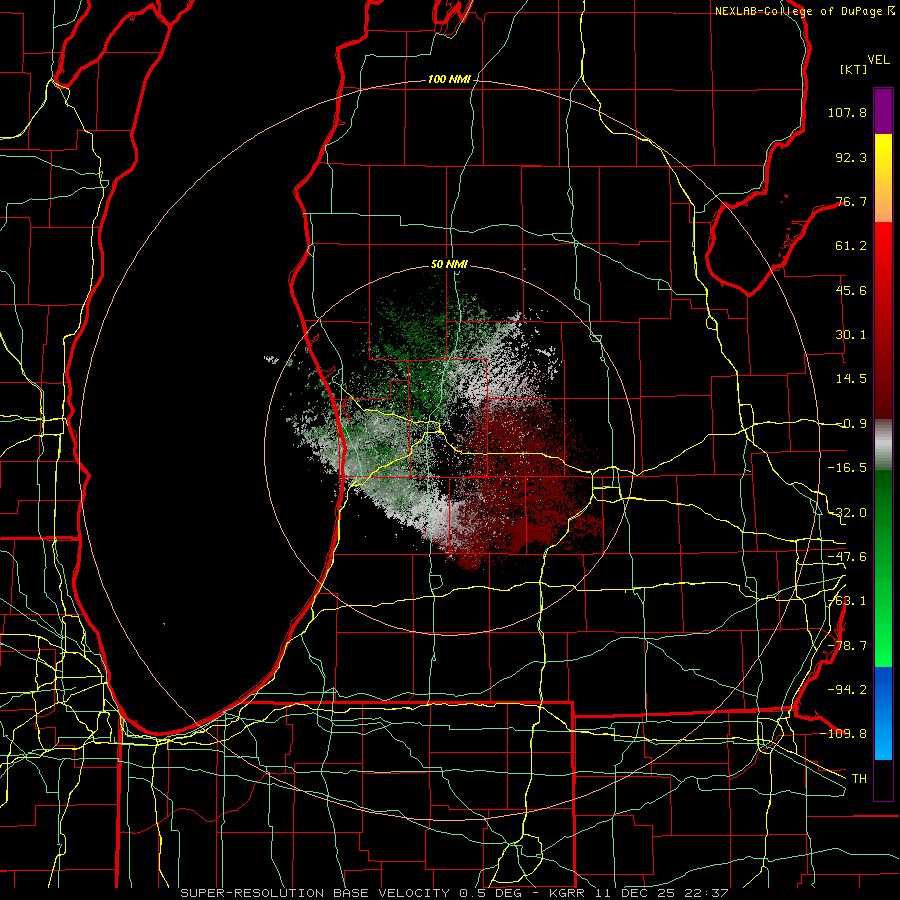This screenshot has width=900, height=900.
Task: Pick the purple segment of the color bar
Action: click(883, 111)
